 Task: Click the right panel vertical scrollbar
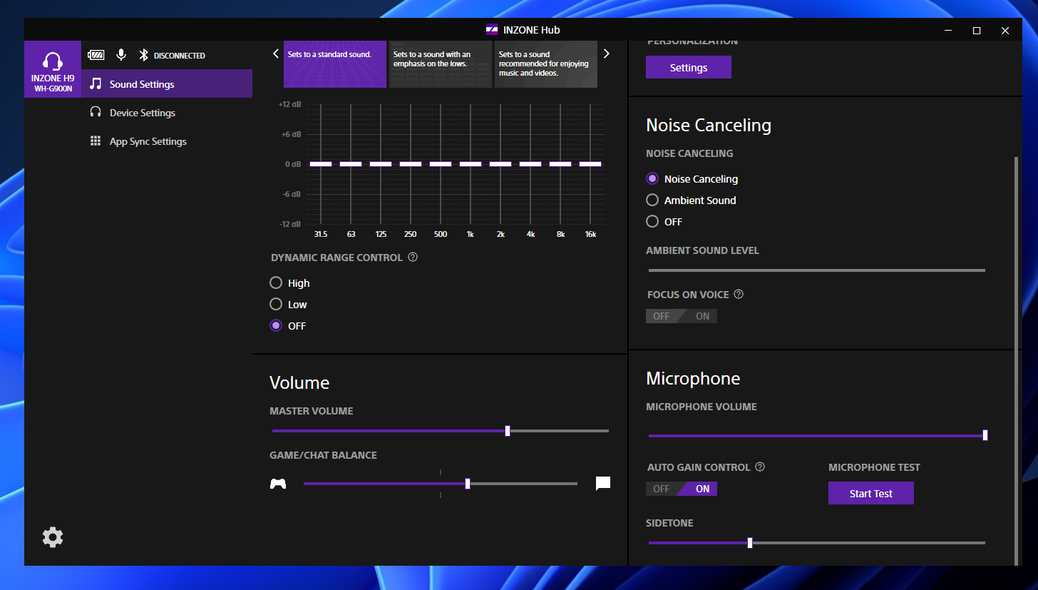click(x=1016, y=361)
